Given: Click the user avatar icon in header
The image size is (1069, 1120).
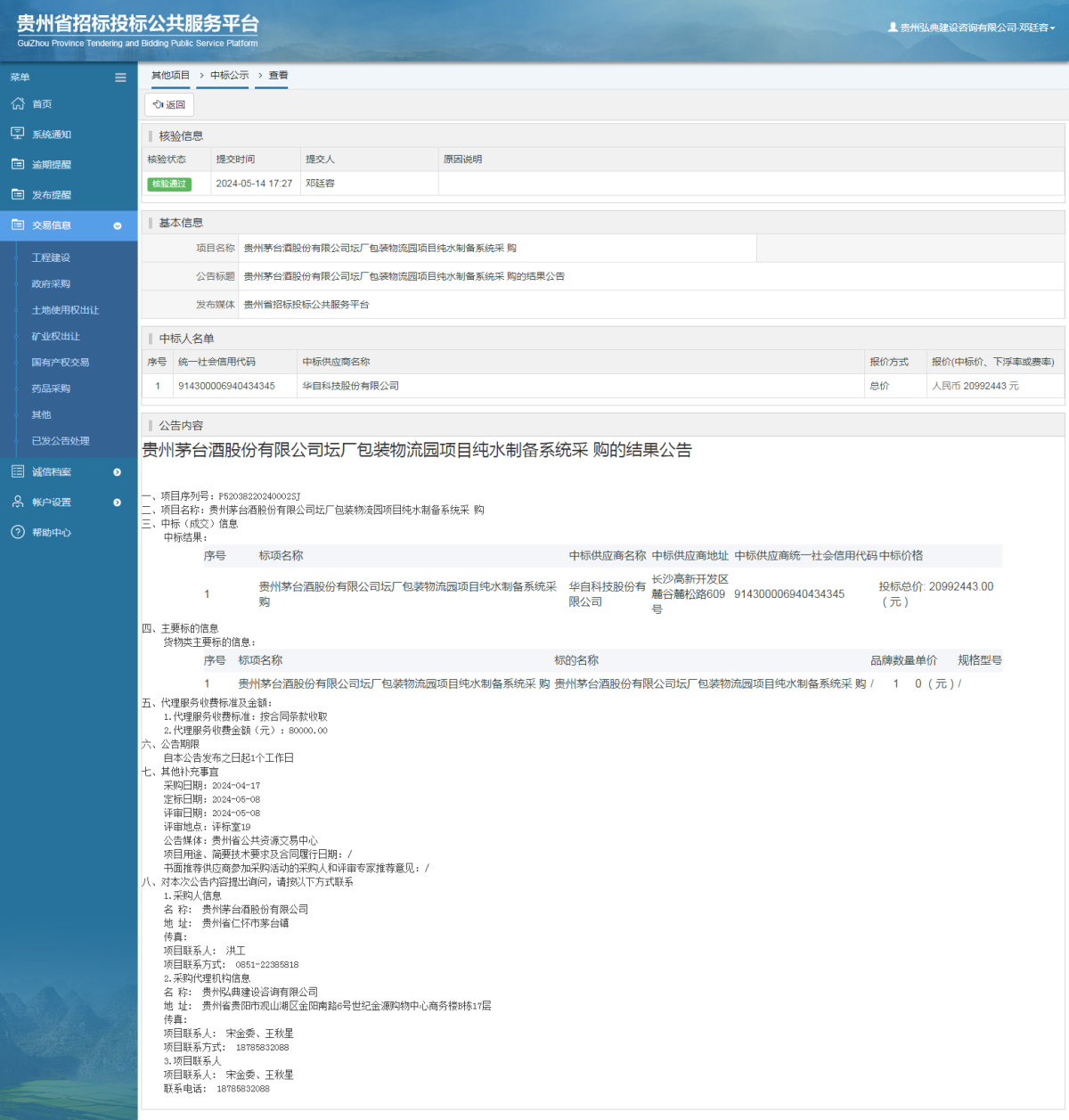Looking at the screenshot, I should (893, 27).
